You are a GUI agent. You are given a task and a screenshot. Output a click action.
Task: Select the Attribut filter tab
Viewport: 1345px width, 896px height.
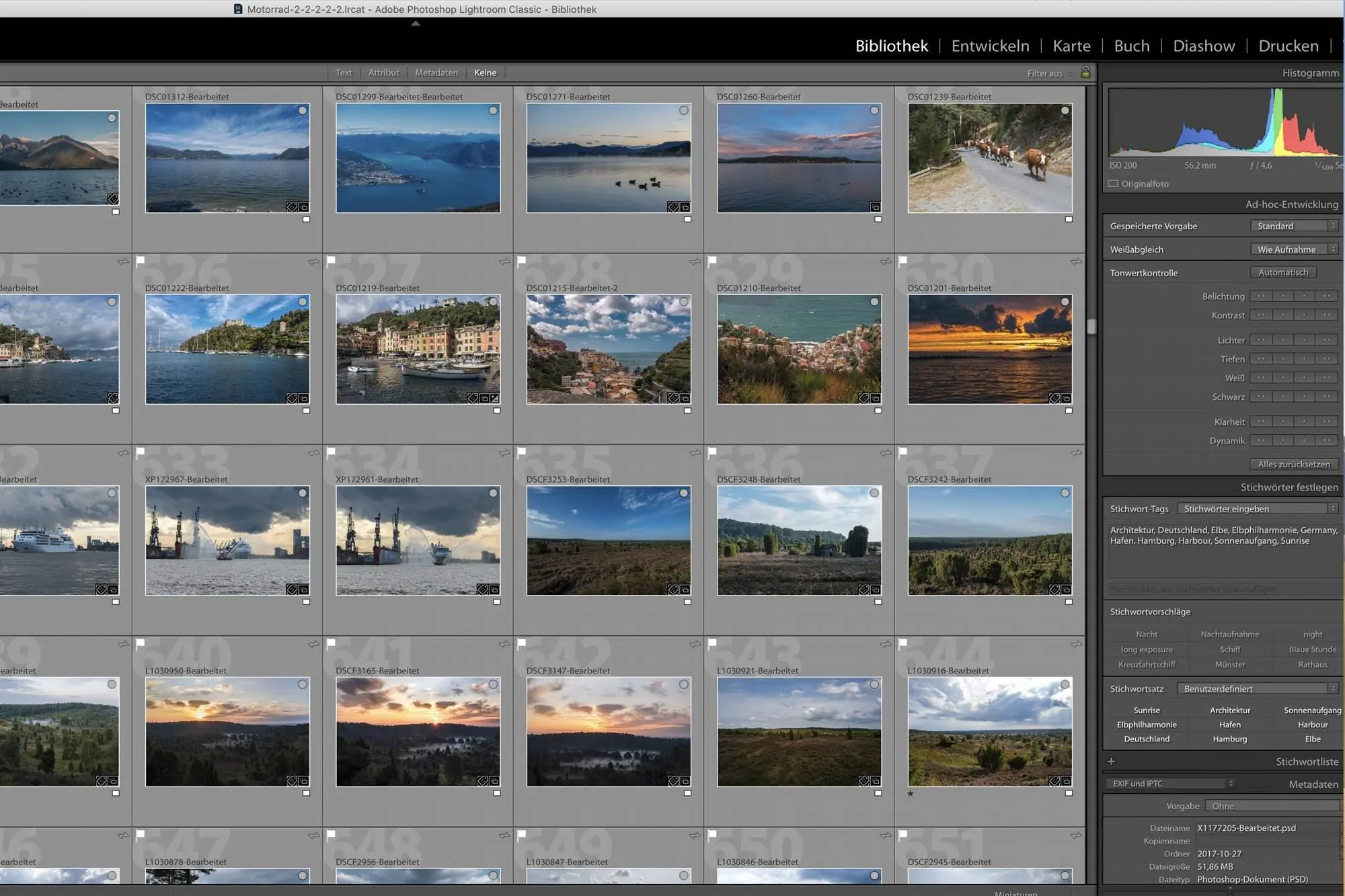pyautogui.click(x=383, y=72)
